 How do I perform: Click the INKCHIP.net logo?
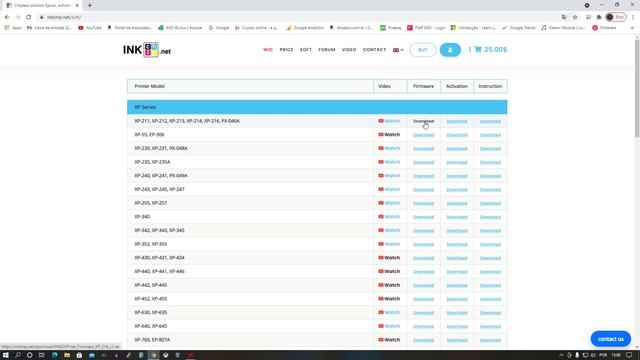click(x=147, y=50)
